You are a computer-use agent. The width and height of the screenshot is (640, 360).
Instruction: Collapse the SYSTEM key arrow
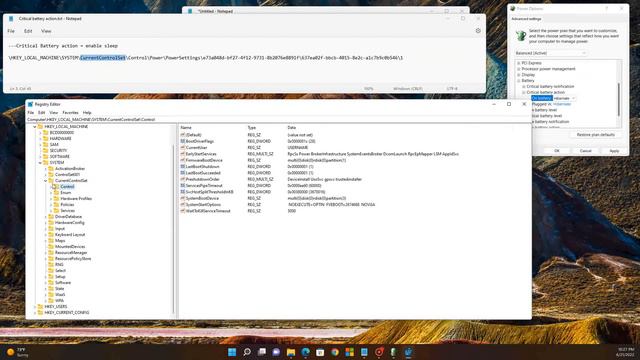40,162
